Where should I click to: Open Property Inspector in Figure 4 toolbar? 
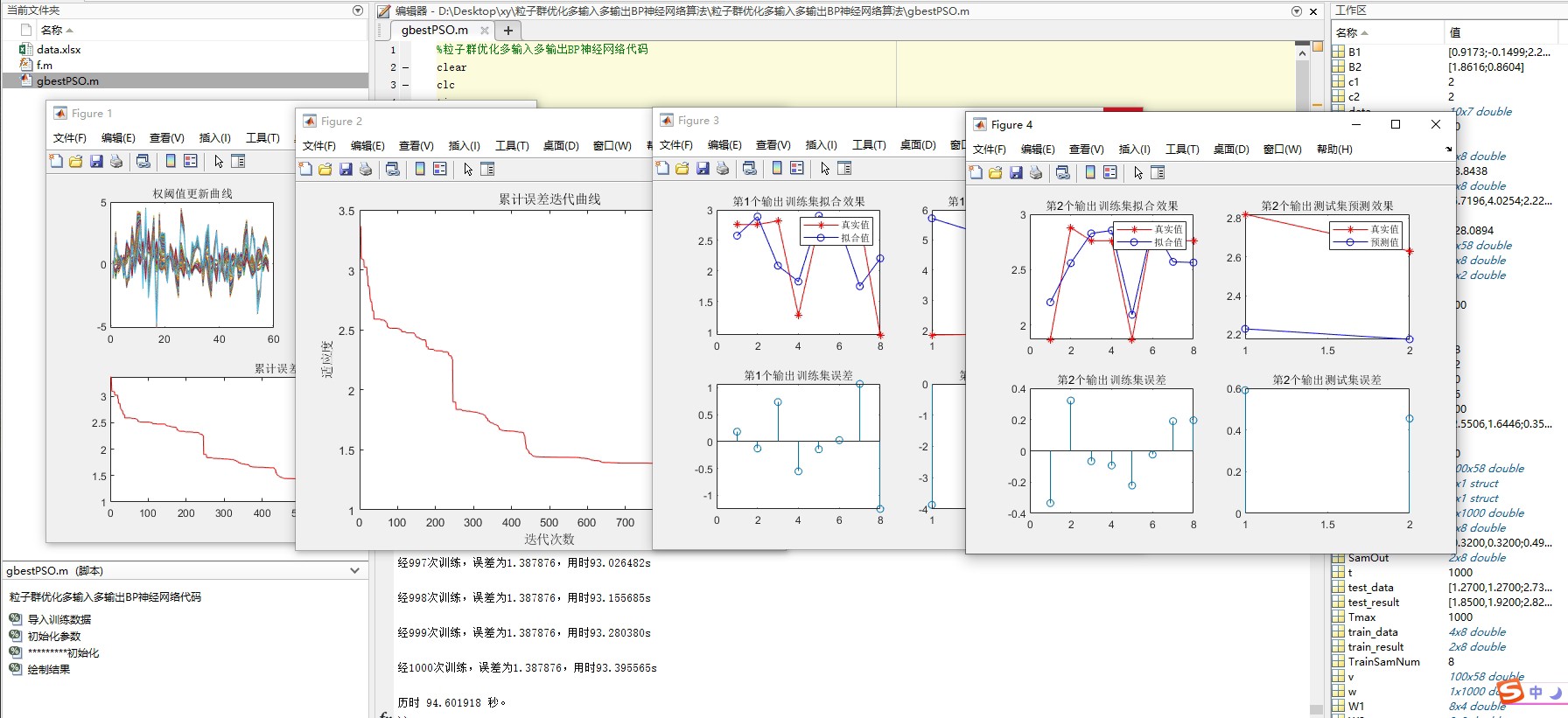(1158, 172)
